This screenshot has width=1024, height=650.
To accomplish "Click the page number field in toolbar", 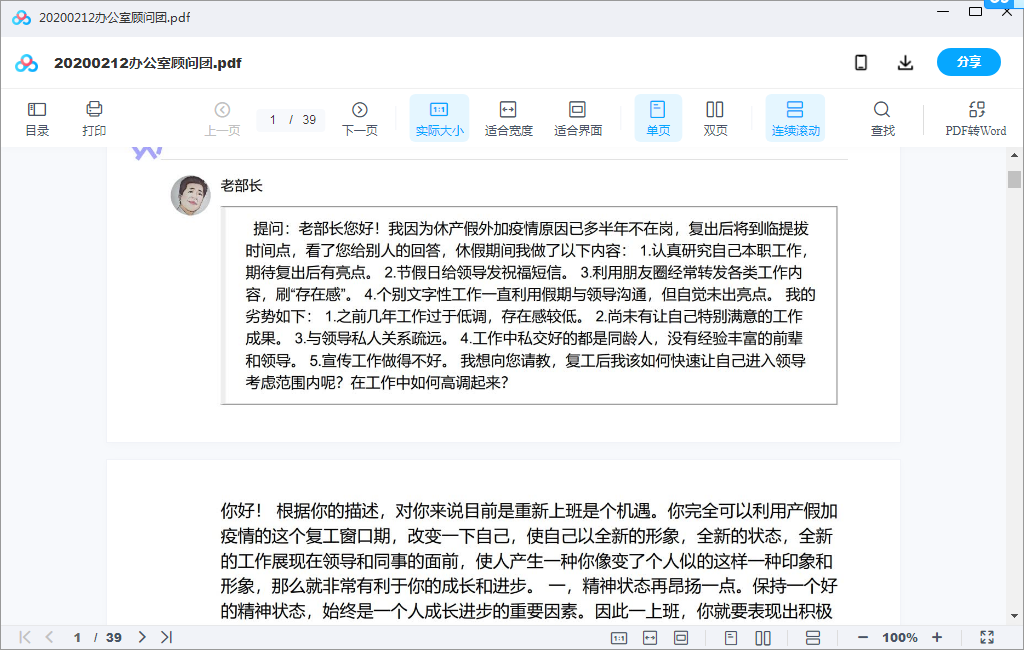I will click(273, 120).
